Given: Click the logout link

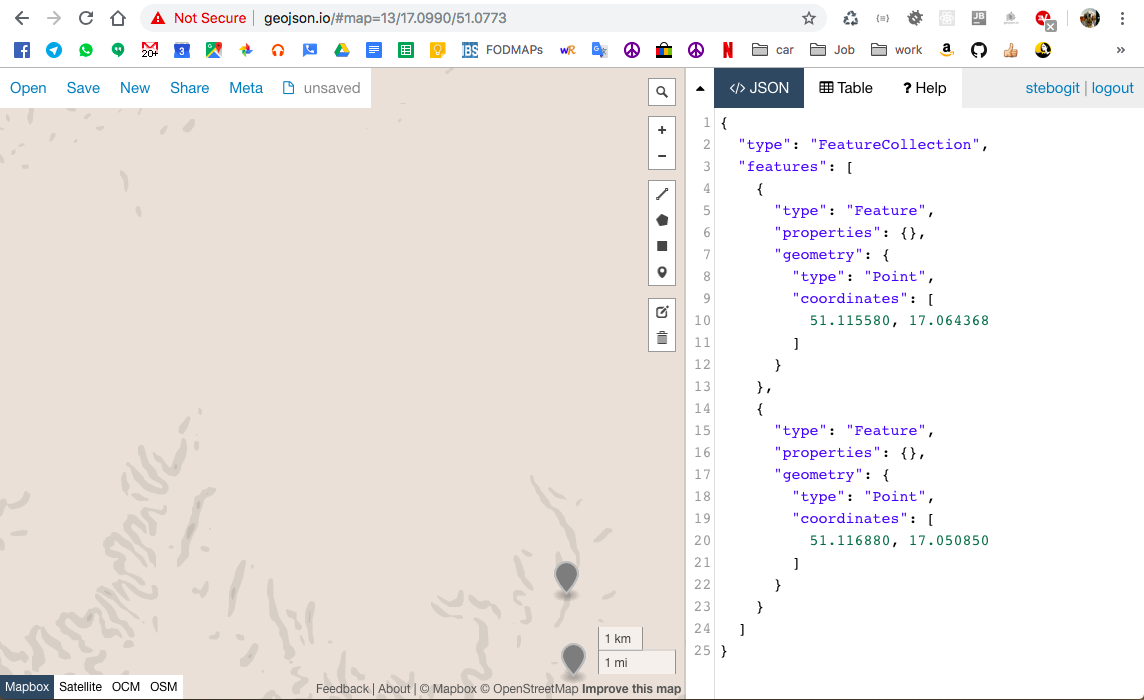Looking at the screenshot, I should pyautogui.click(x=1112, y=88).
